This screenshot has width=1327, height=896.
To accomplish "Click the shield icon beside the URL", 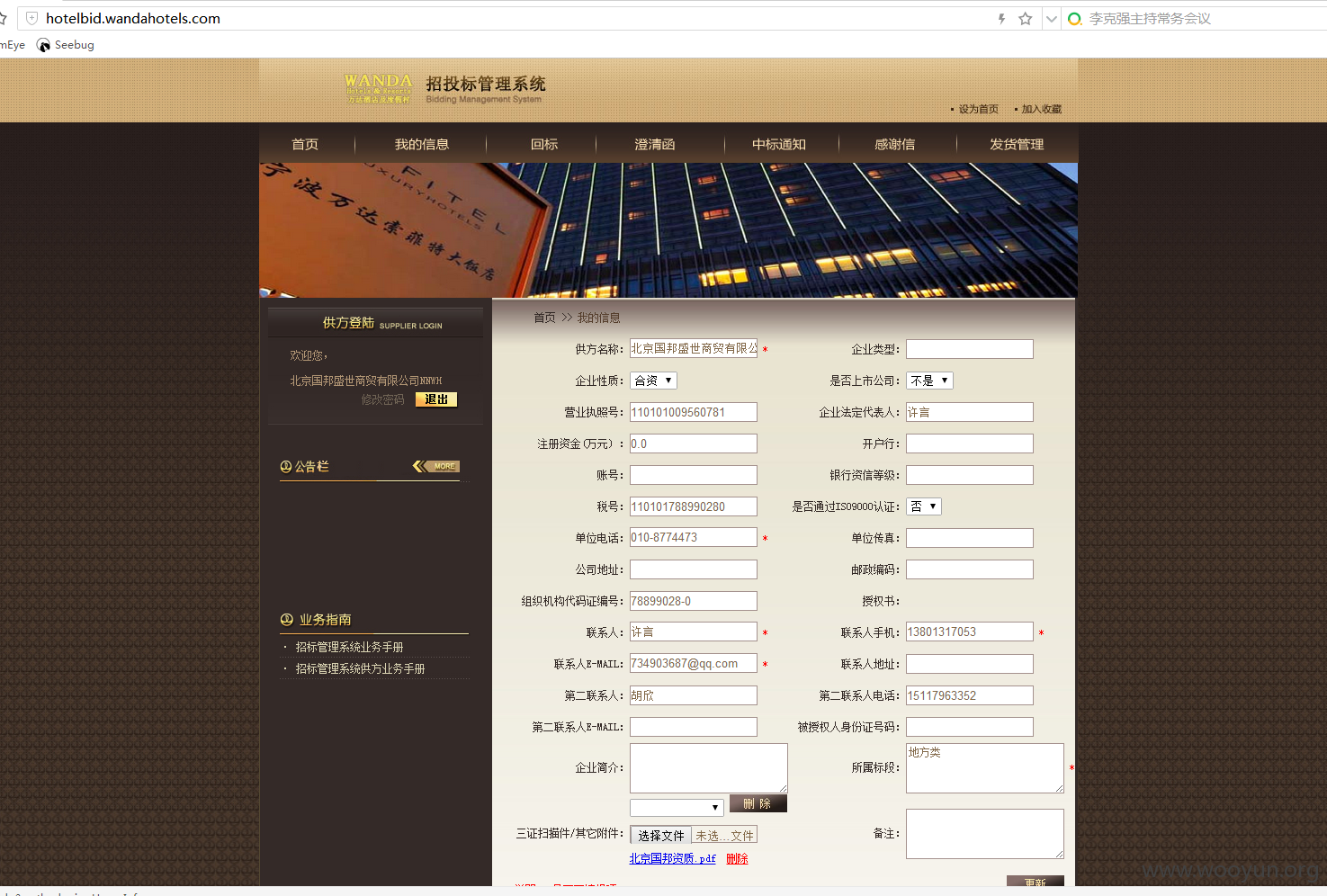I will coord(31,18).
